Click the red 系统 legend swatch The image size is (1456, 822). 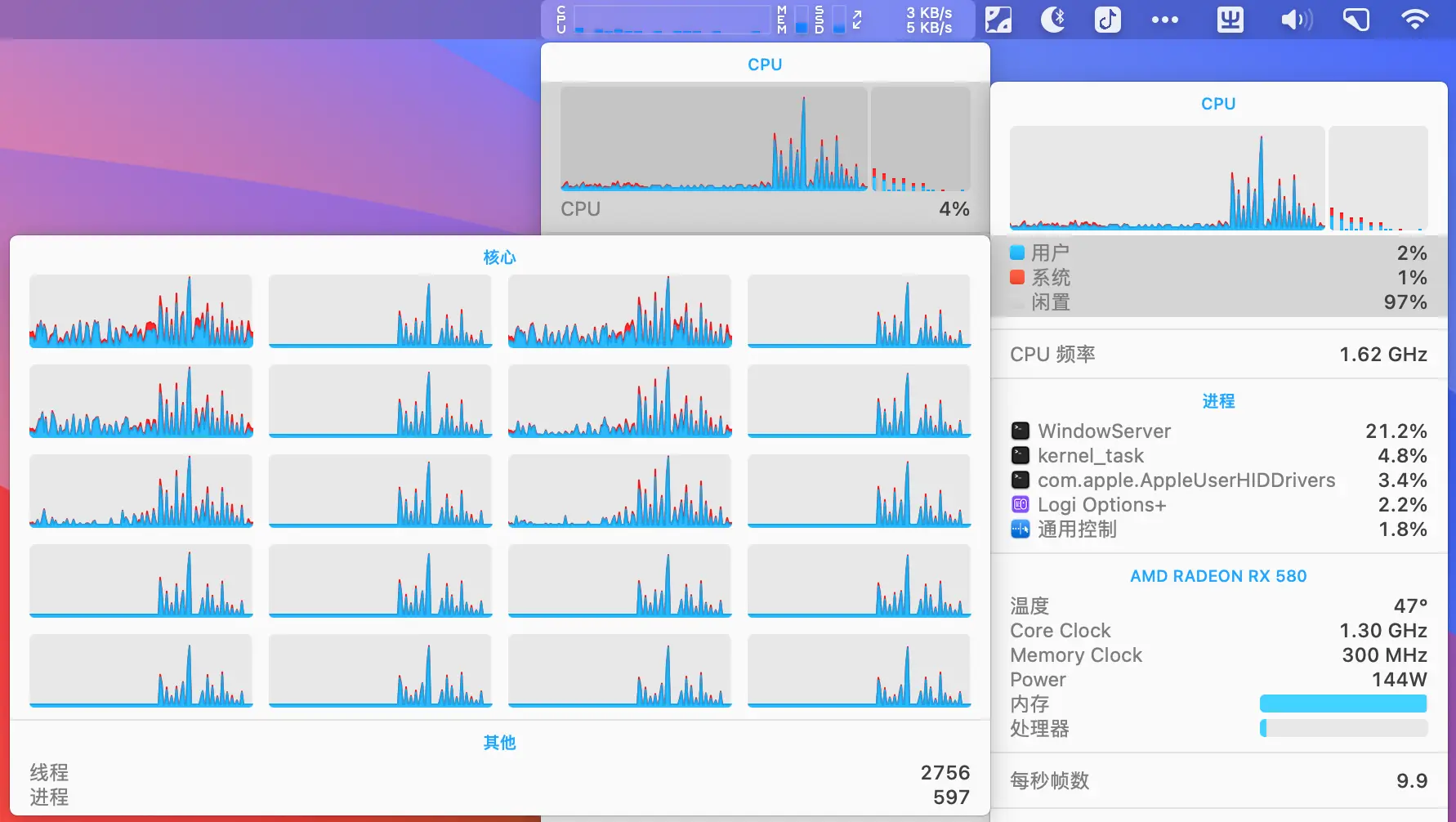point(1017,277)
